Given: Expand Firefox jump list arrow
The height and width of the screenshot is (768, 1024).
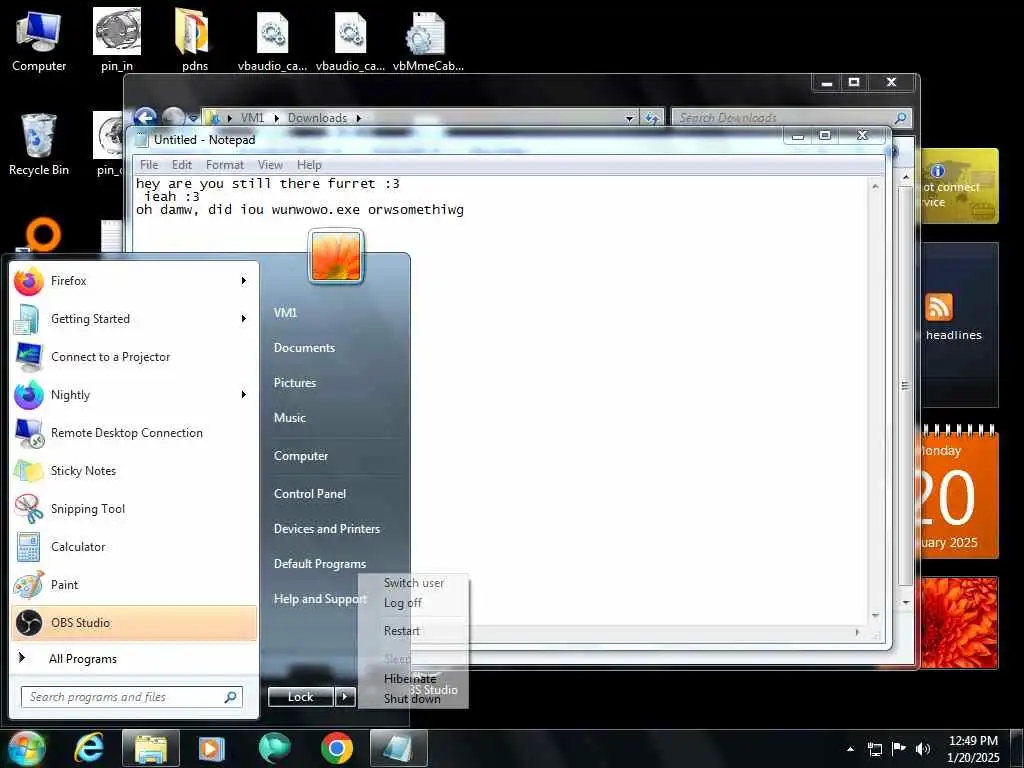Looking at the screenshot, I should [244, 281].
